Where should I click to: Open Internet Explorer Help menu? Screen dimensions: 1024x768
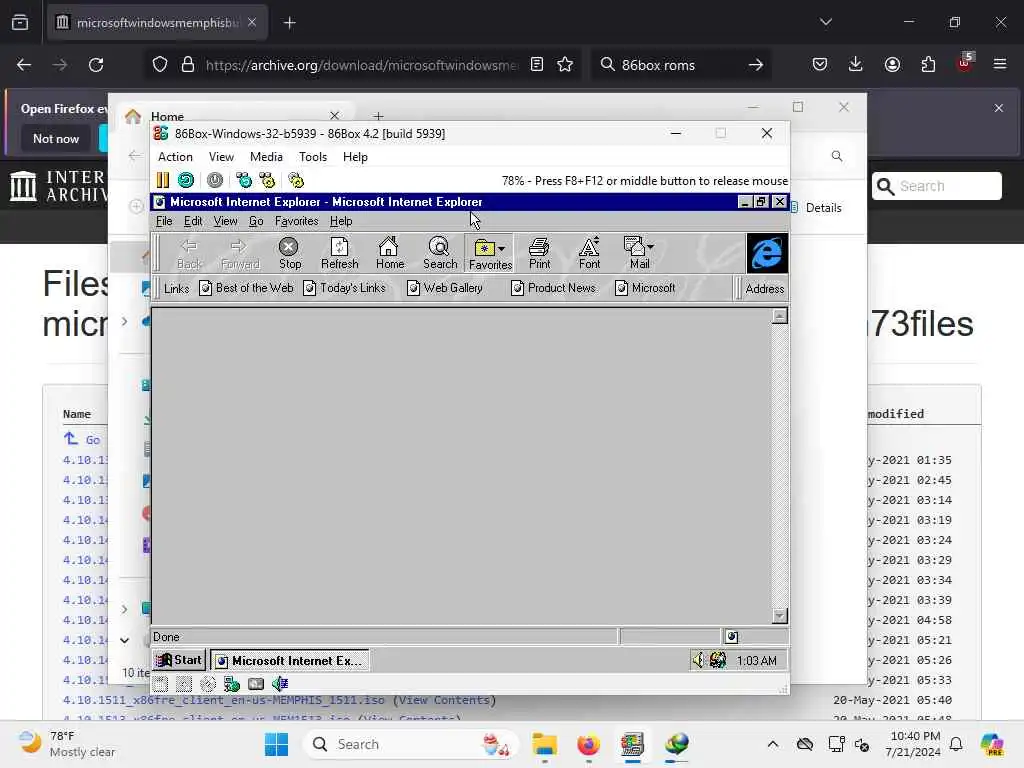click(x=341, y=221)
